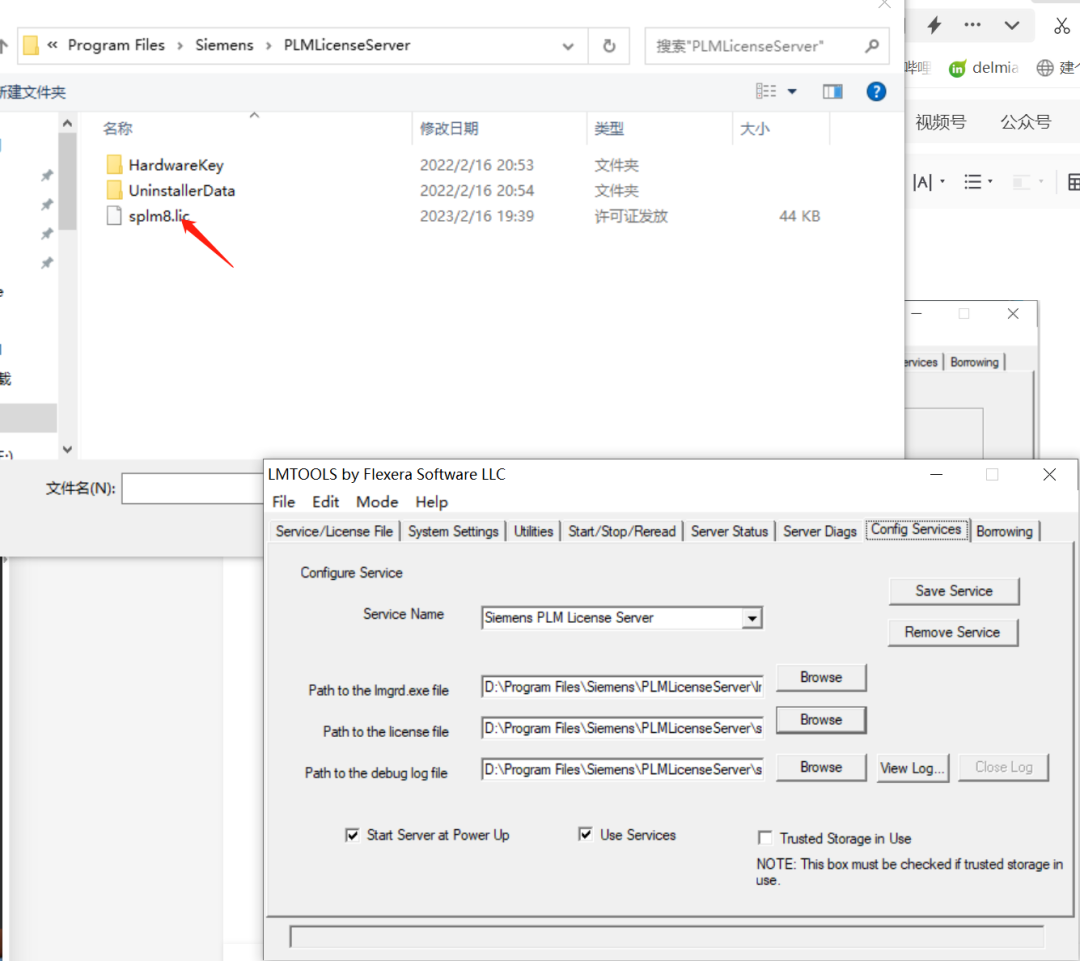Screen dimensions: 1080x961
Task: Switch to Service/License File tab
Action: coord(334,531)
